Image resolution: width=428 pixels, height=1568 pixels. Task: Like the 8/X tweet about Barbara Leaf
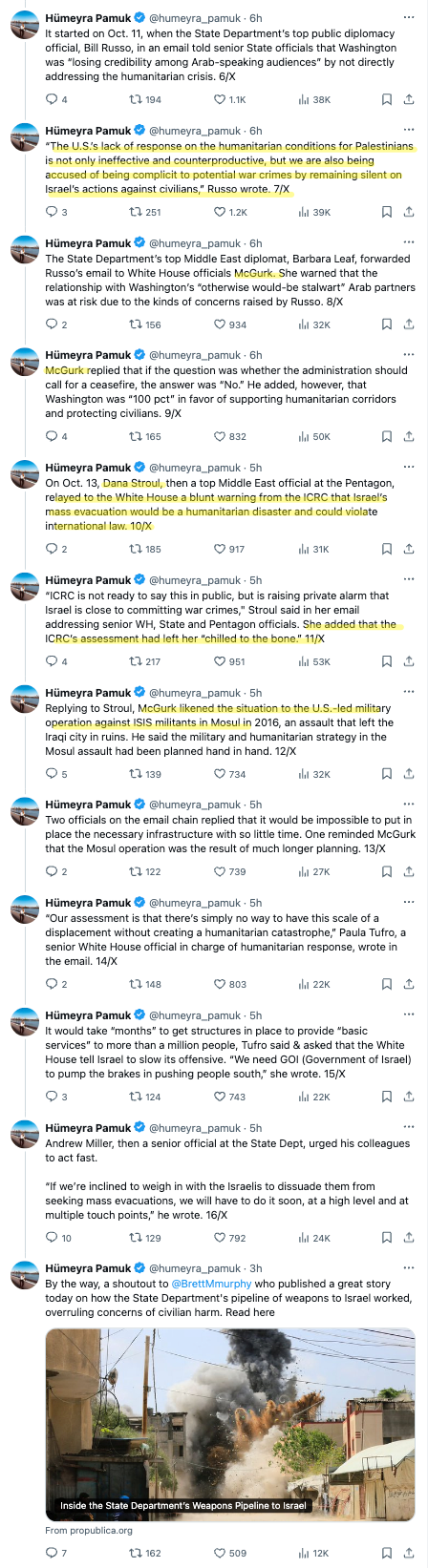(230, 324)
